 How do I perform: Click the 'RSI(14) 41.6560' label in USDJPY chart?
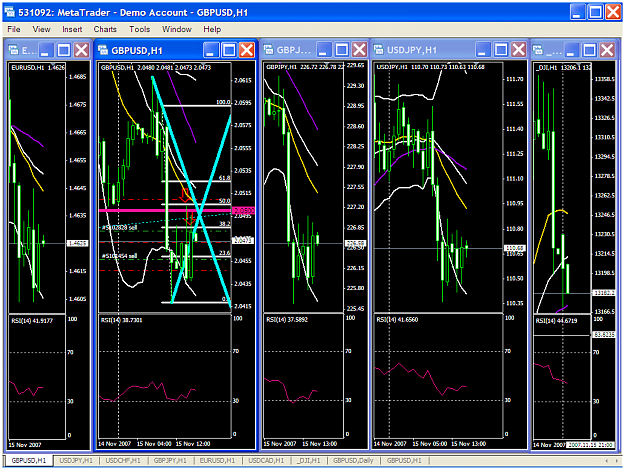point(397,319)
